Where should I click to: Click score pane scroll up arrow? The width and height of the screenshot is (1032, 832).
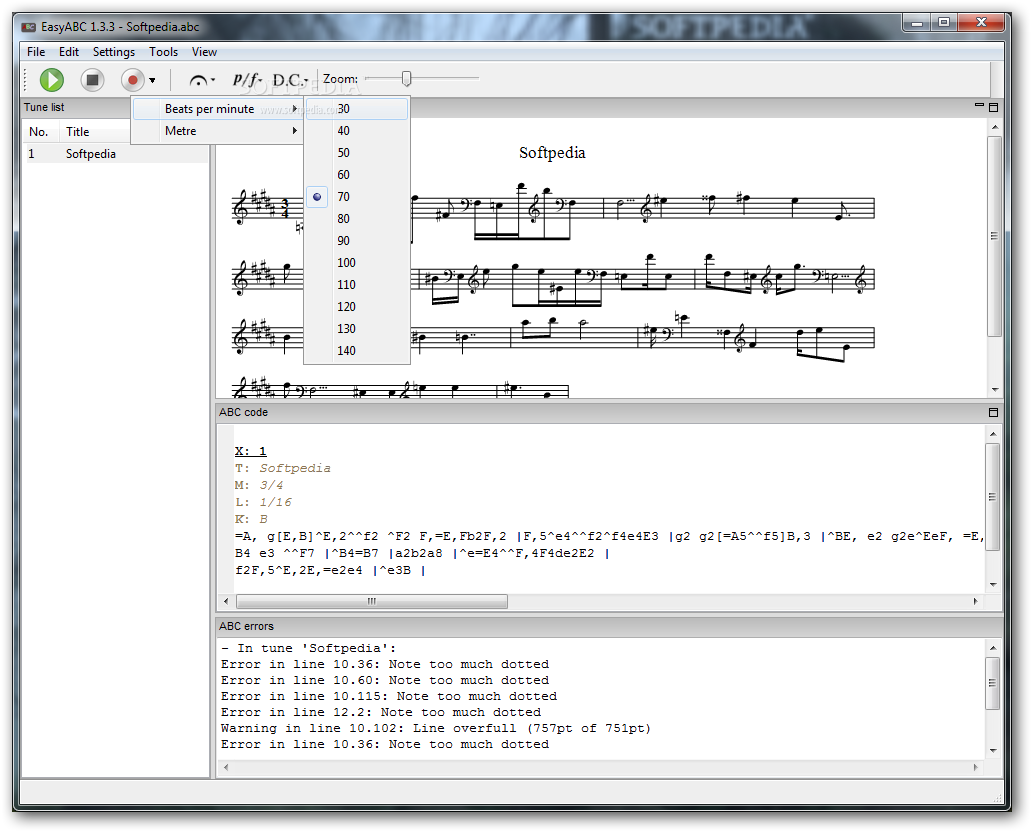point(994,127)
